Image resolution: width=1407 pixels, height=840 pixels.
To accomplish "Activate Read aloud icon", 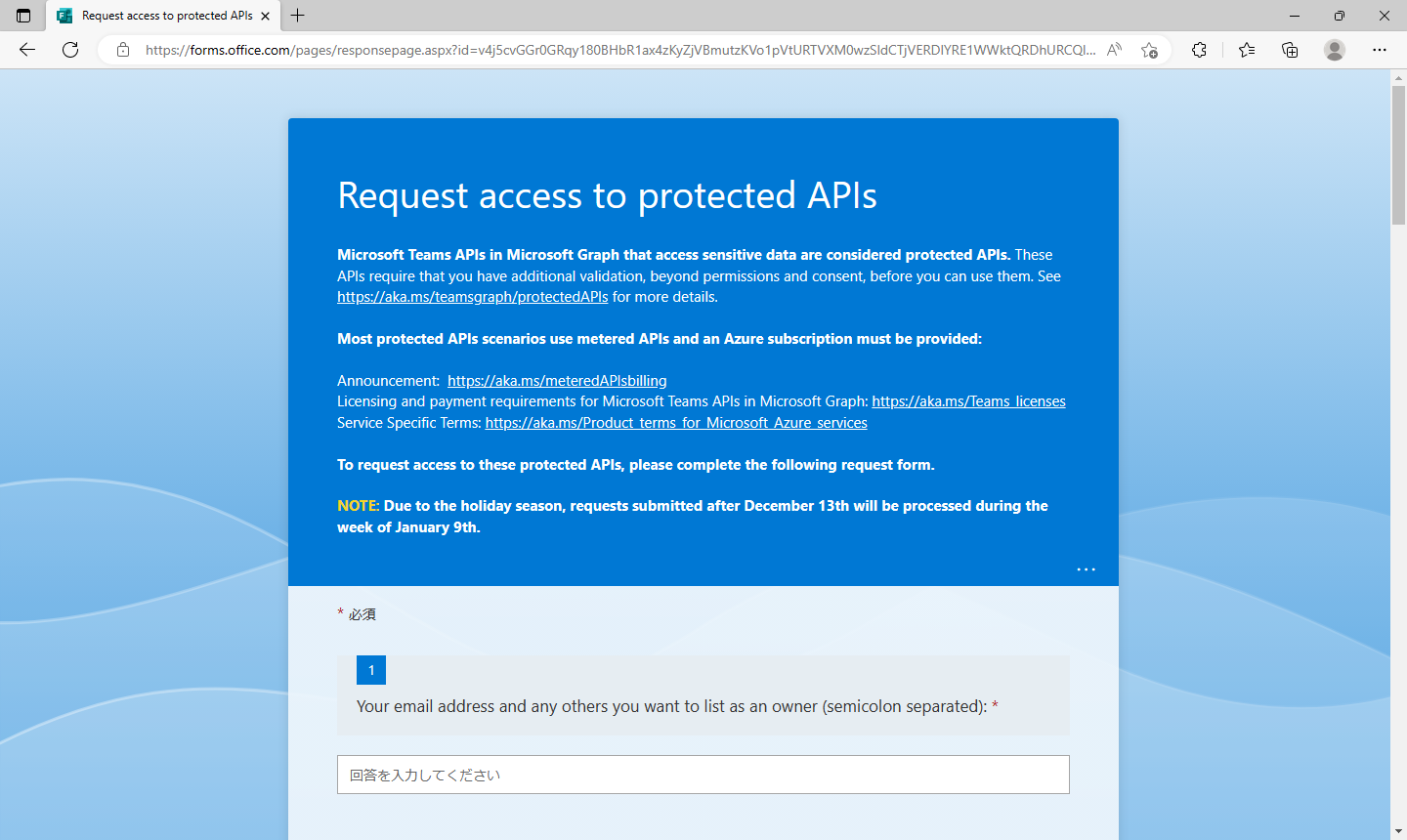I will point(1114,50).
